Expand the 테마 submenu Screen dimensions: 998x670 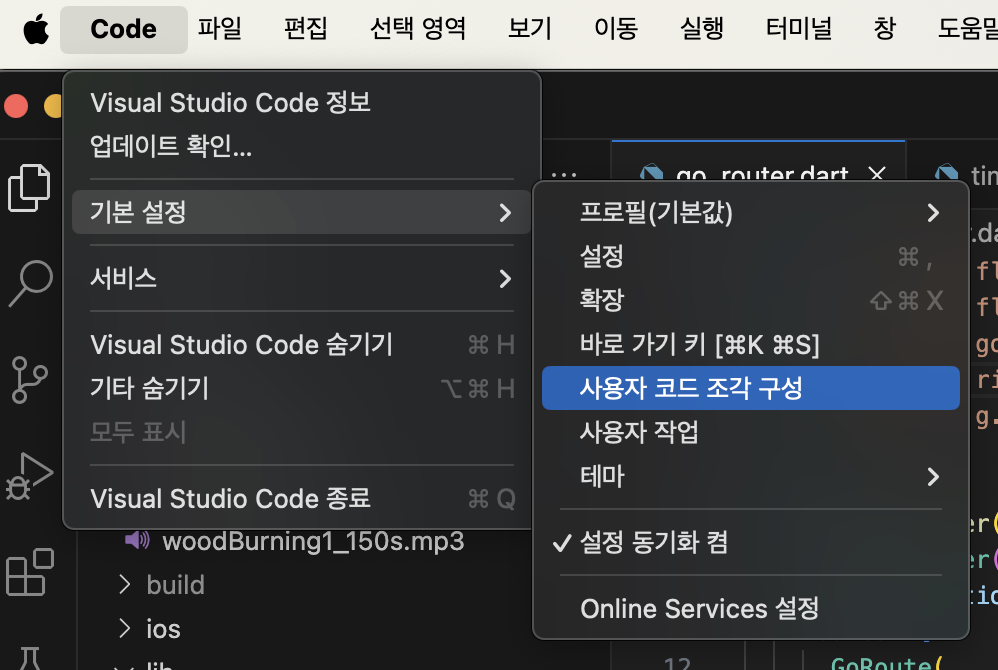pos(750,476)
